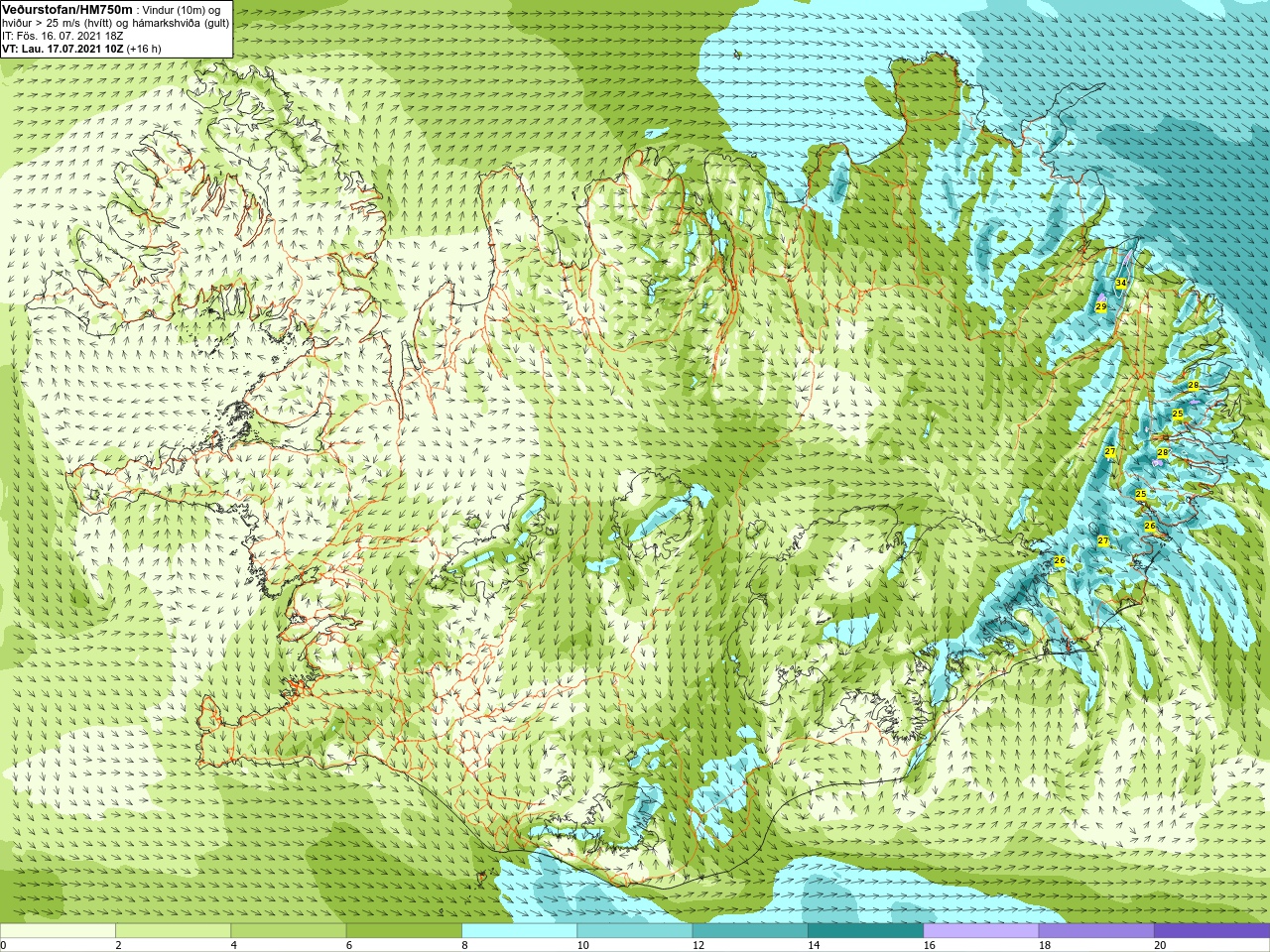Pick the 6–8 m/s darker green swatch
The width and height of the screenshot is (1270, 952).
click(x=404, y=931)
